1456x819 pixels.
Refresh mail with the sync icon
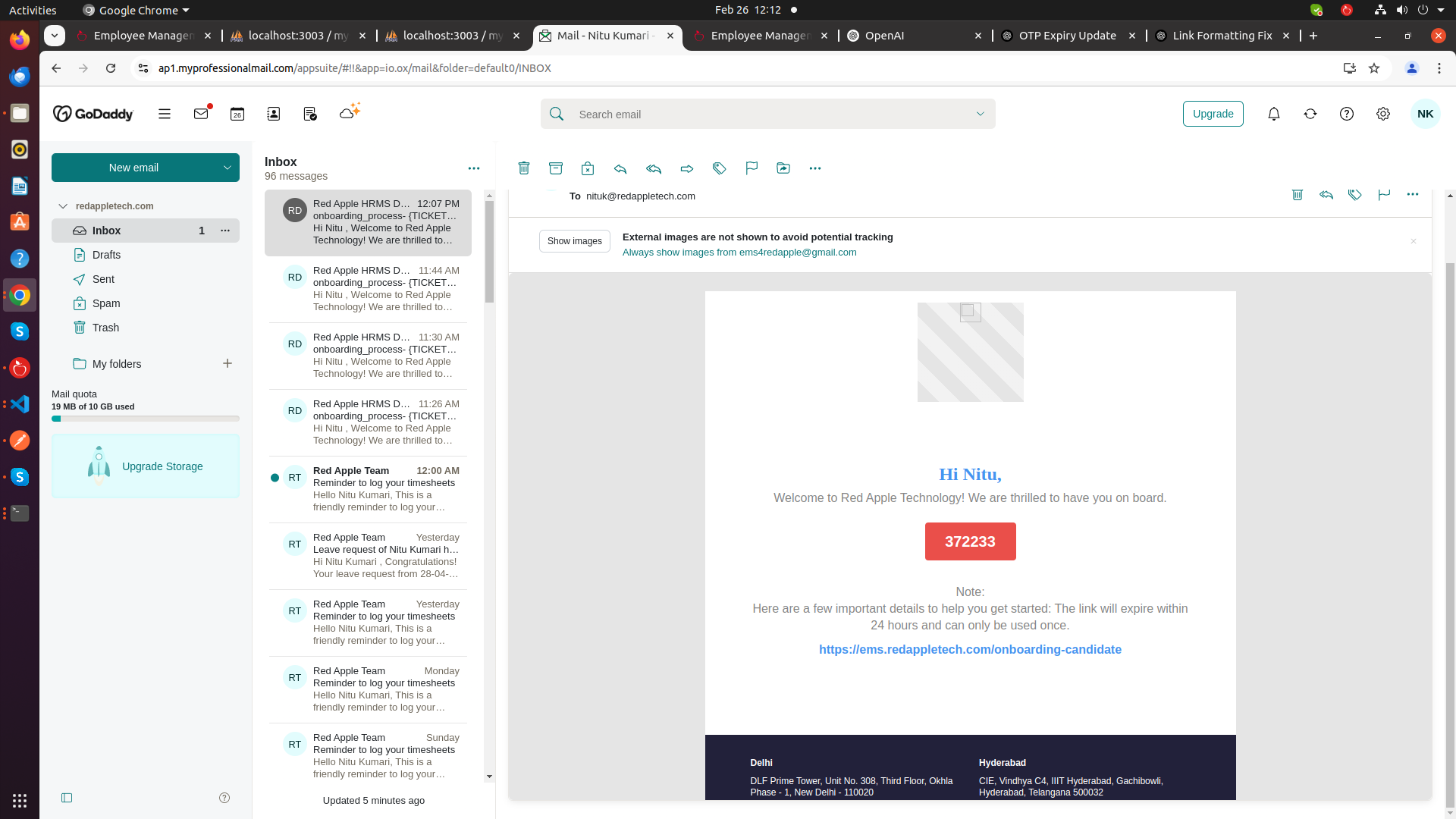click(x=1310, y=114)
